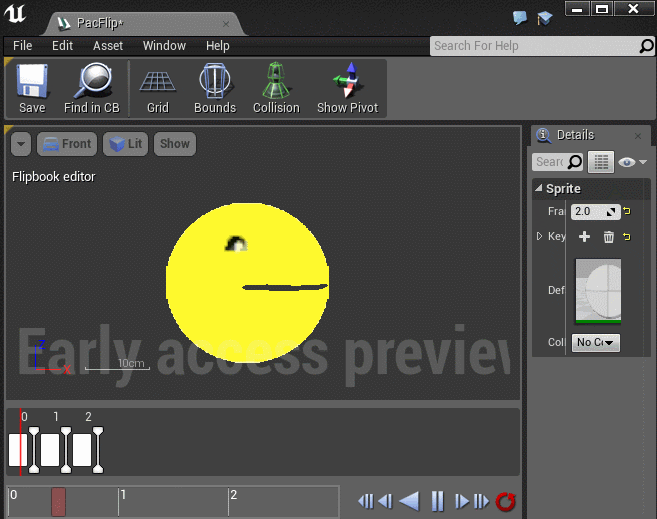Click the Unreal Engine logo
The width and height of the screenshot is (657, 519).
pyautogui.click(x=16, y=13)
